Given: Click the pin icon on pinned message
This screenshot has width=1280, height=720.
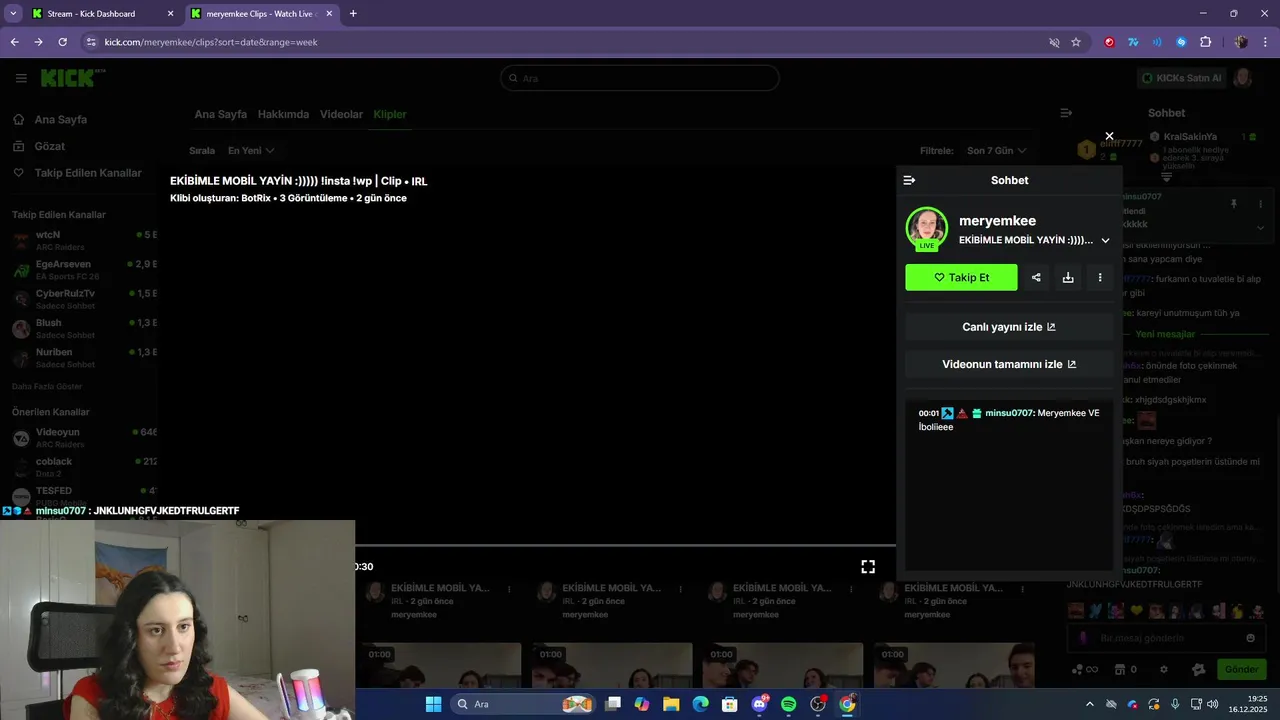Looking at the screenshot, I should point(1234,204).
